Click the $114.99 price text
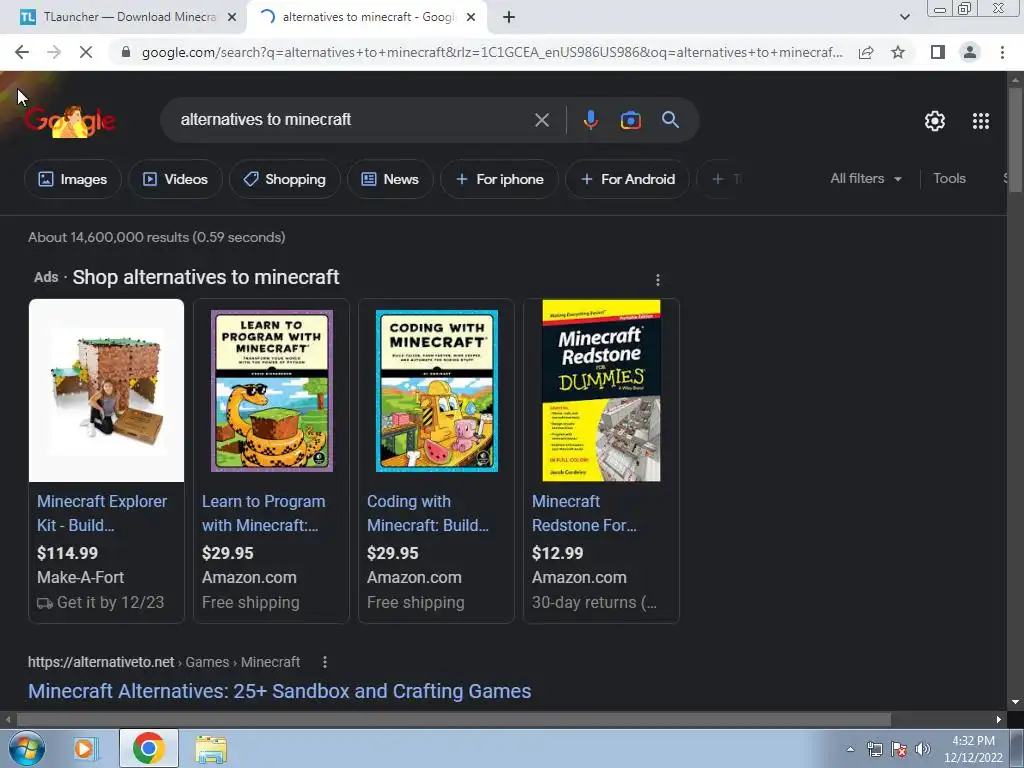This screenshot has width=1024, height=768. (67, 553)
